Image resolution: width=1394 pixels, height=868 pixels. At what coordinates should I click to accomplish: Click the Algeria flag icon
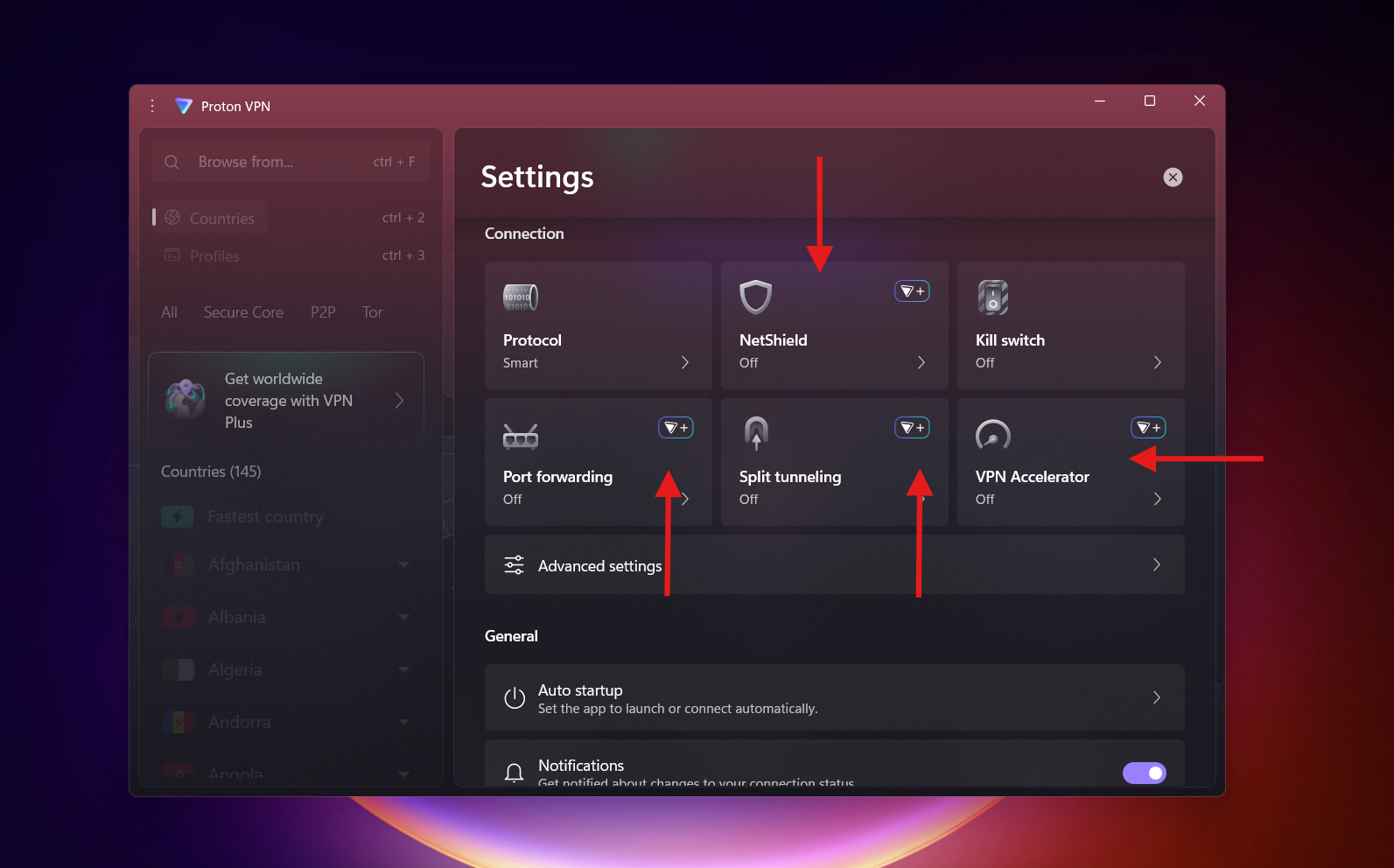(x=179, y=669)
